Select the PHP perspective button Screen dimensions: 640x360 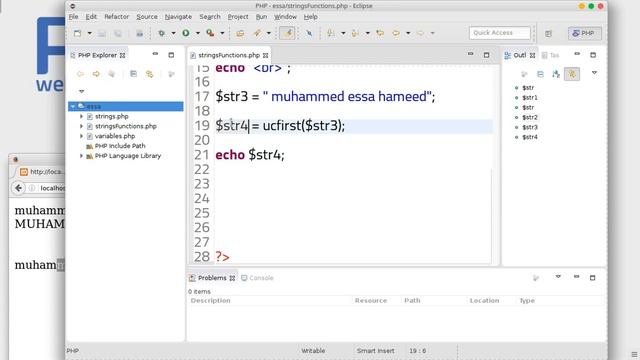[584, 33]
